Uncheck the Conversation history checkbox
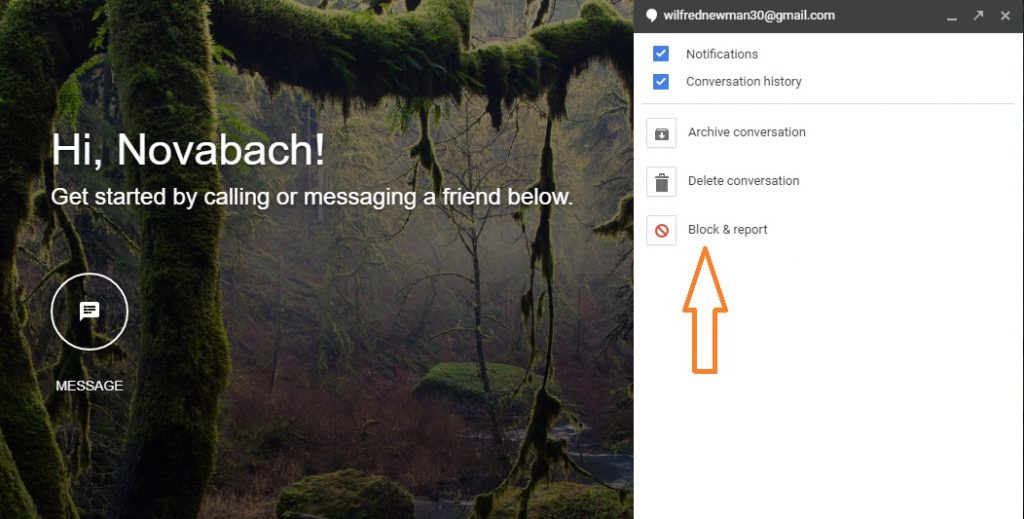Viewport: 1024px width, 519px height. coord(661,82)
